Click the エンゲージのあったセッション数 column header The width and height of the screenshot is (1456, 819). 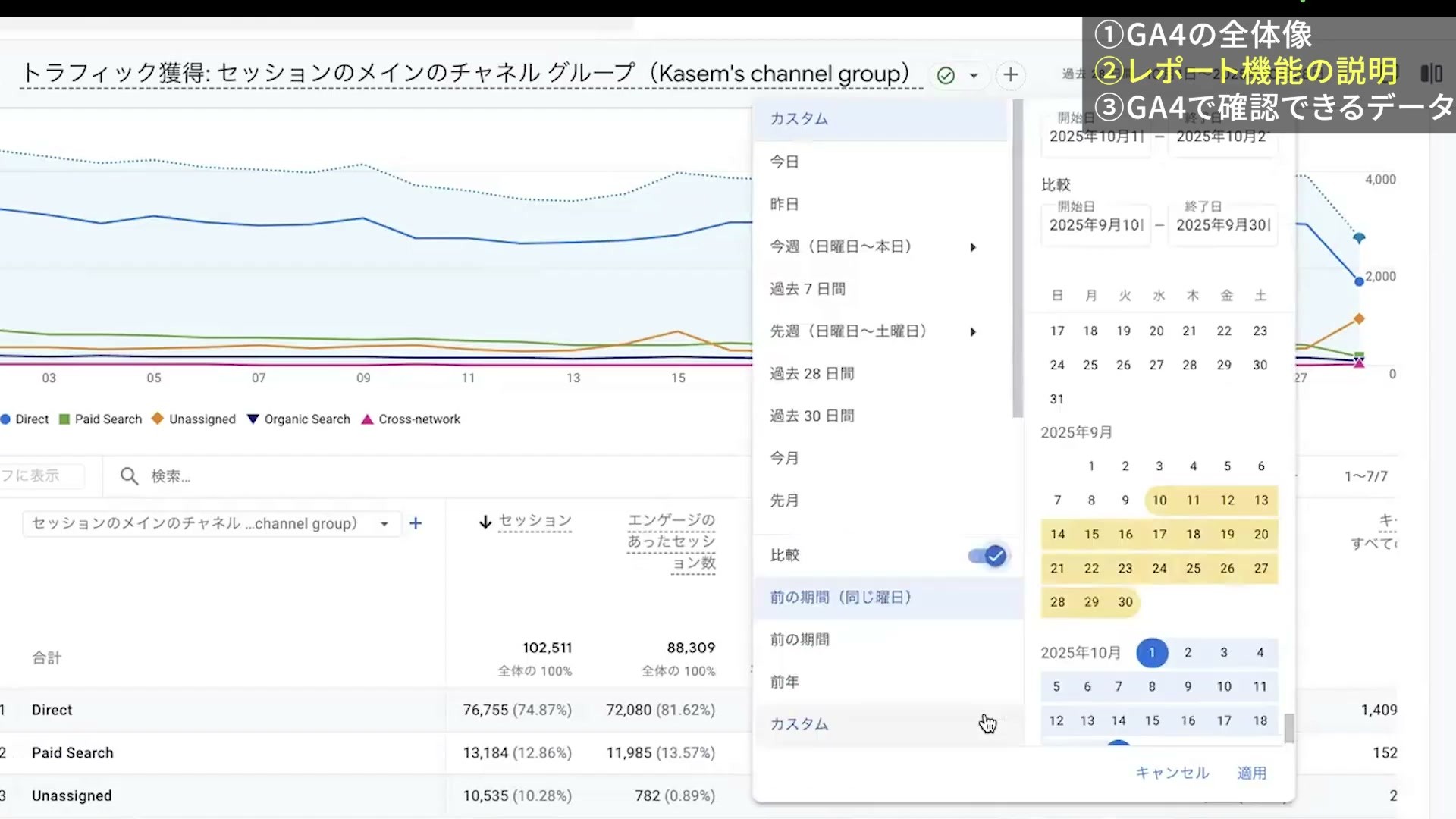[x=671, y=541]
